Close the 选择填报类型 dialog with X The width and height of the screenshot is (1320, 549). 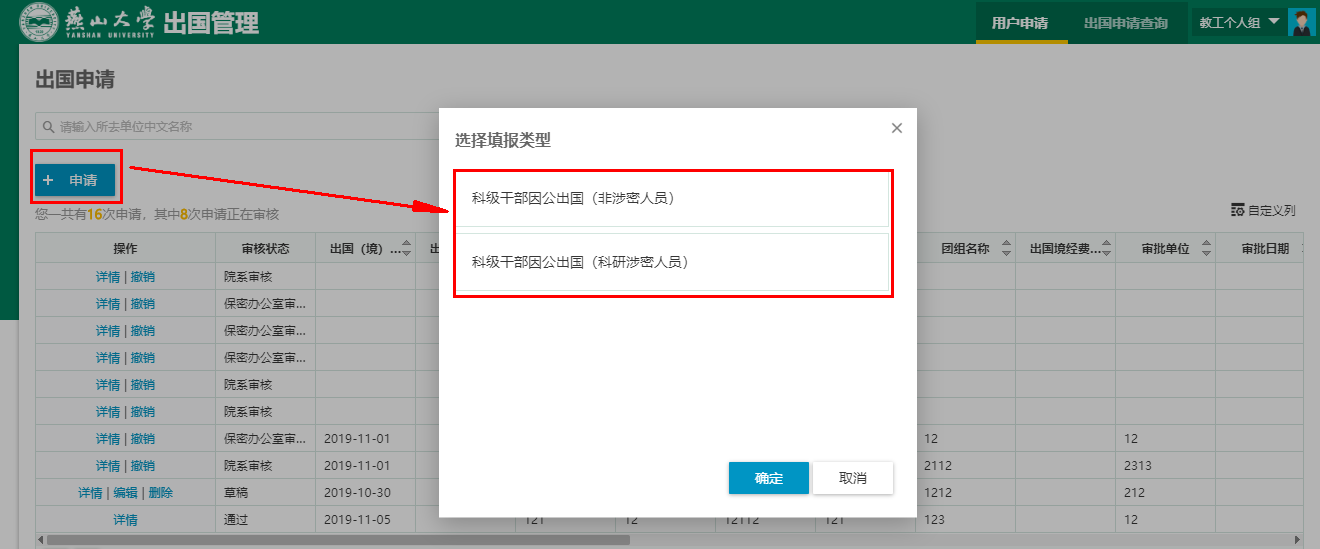(x=896, y=128)
